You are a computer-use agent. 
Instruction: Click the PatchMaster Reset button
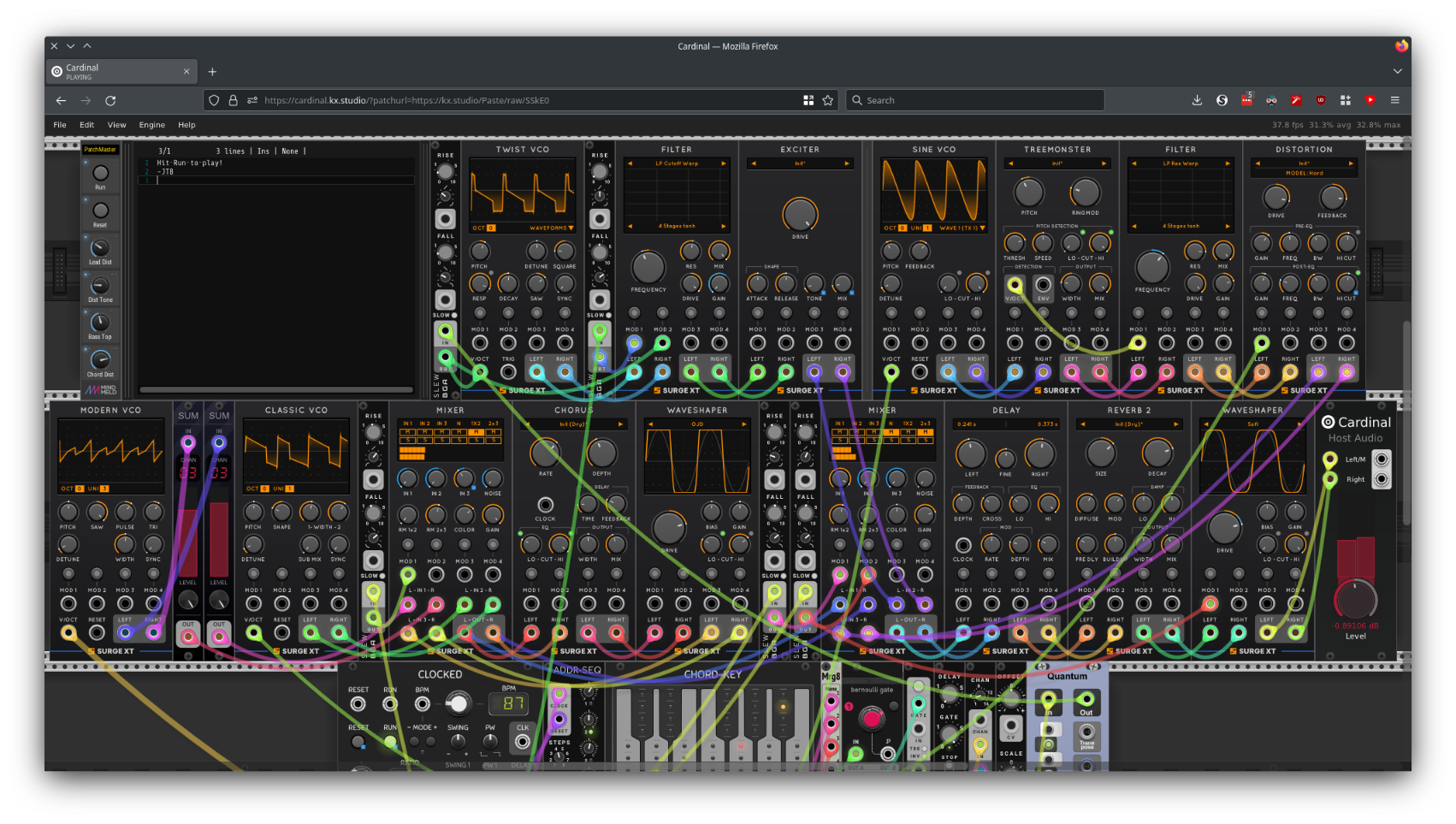coord(100,210)
